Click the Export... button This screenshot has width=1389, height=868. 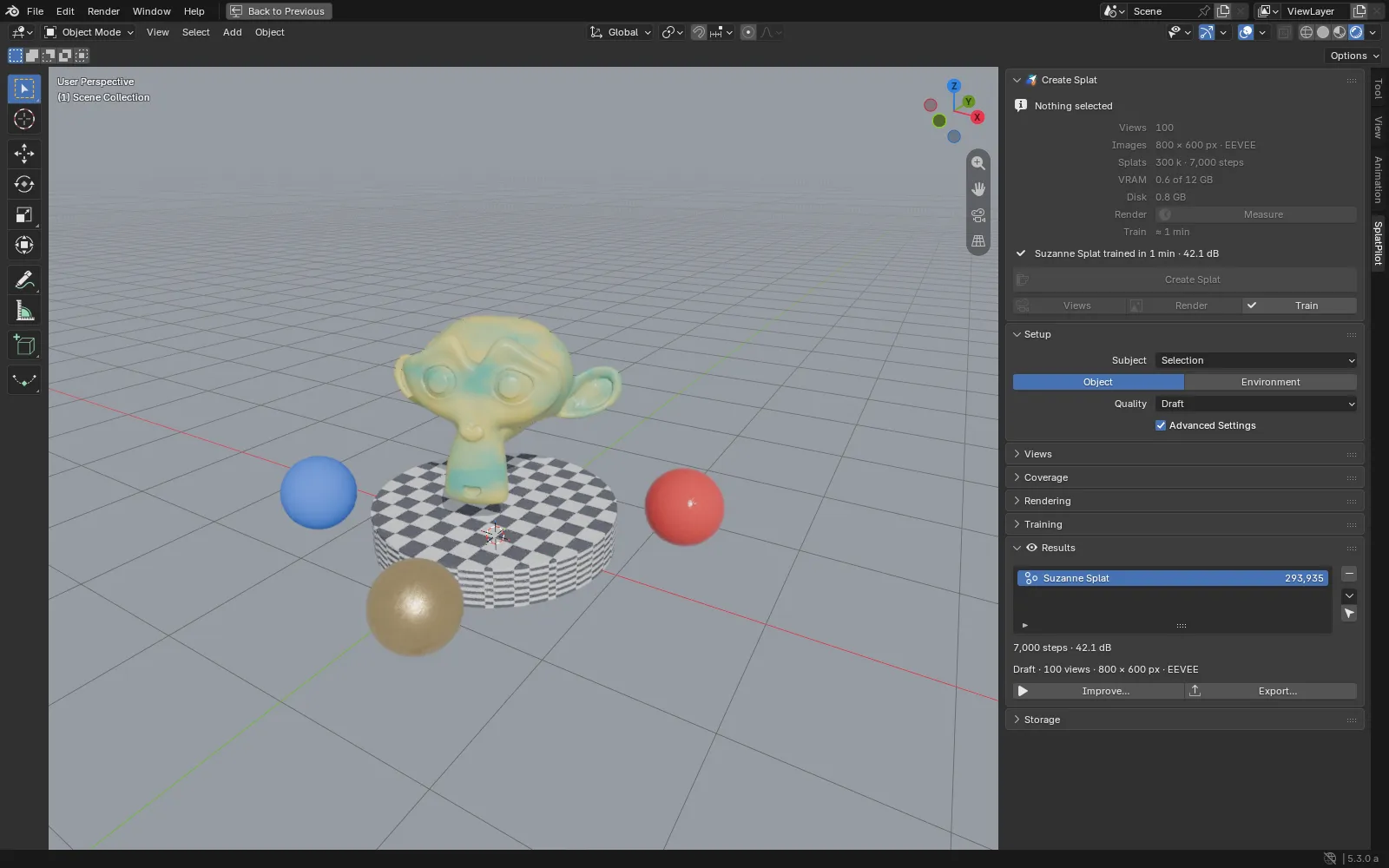point(1271,691)
